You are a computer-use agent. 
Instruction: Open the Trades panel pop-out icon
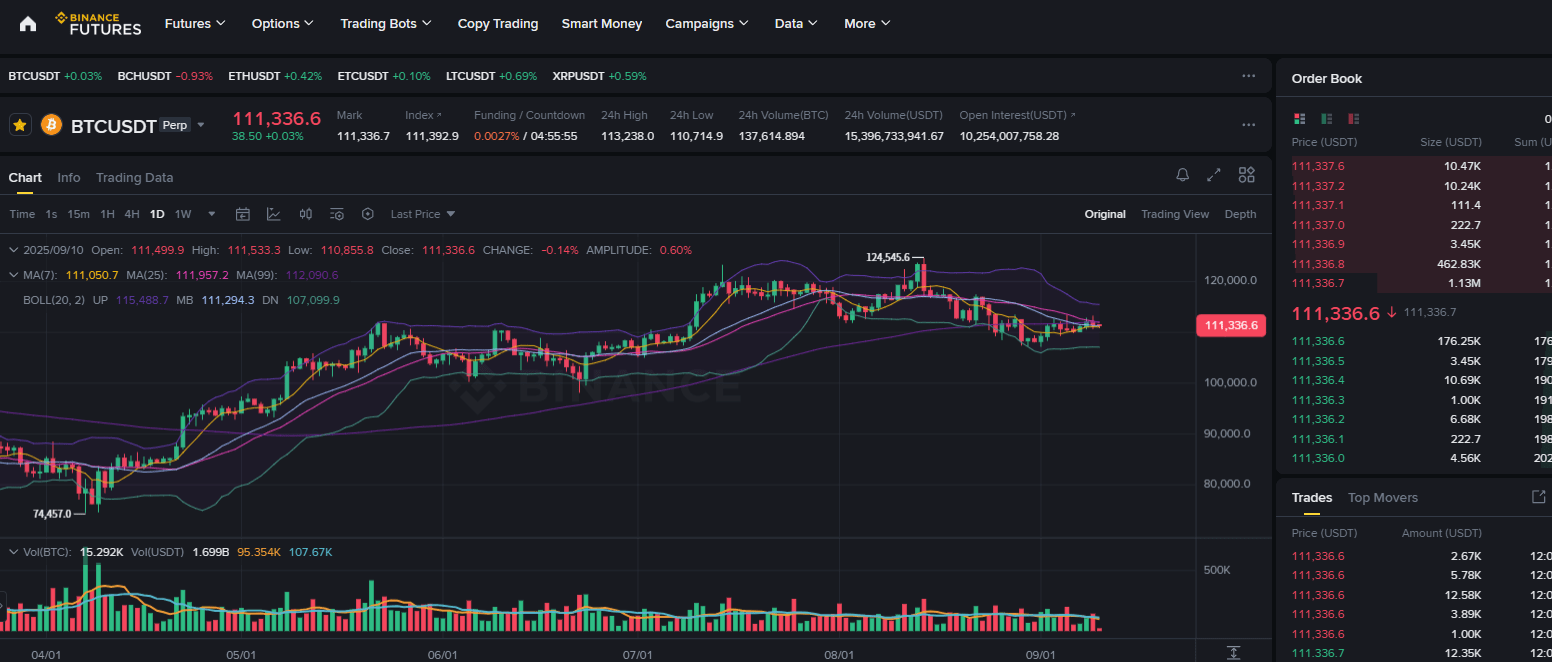coord(1539,497)
